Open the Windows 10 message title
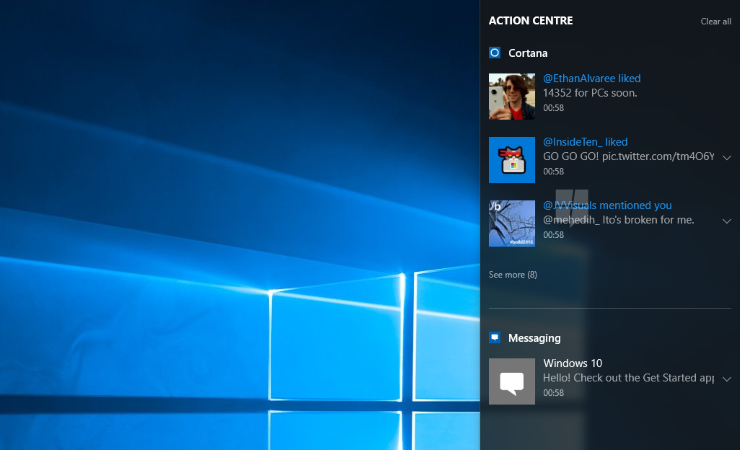Screen dimensions: 740x450 point(573,363)
